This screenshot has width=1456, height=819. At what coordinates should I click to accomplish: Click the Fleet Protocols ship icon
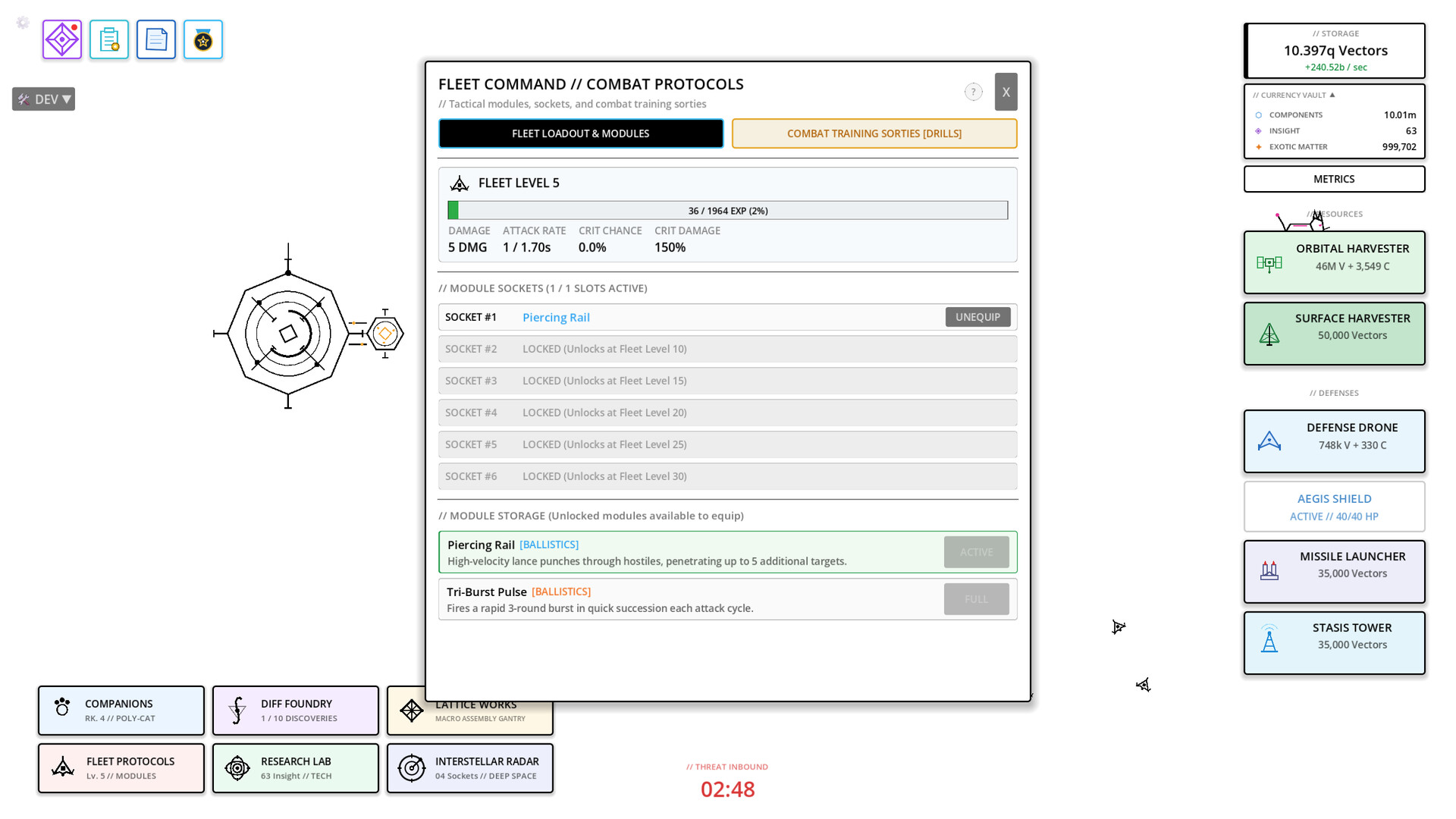point(63,767)
